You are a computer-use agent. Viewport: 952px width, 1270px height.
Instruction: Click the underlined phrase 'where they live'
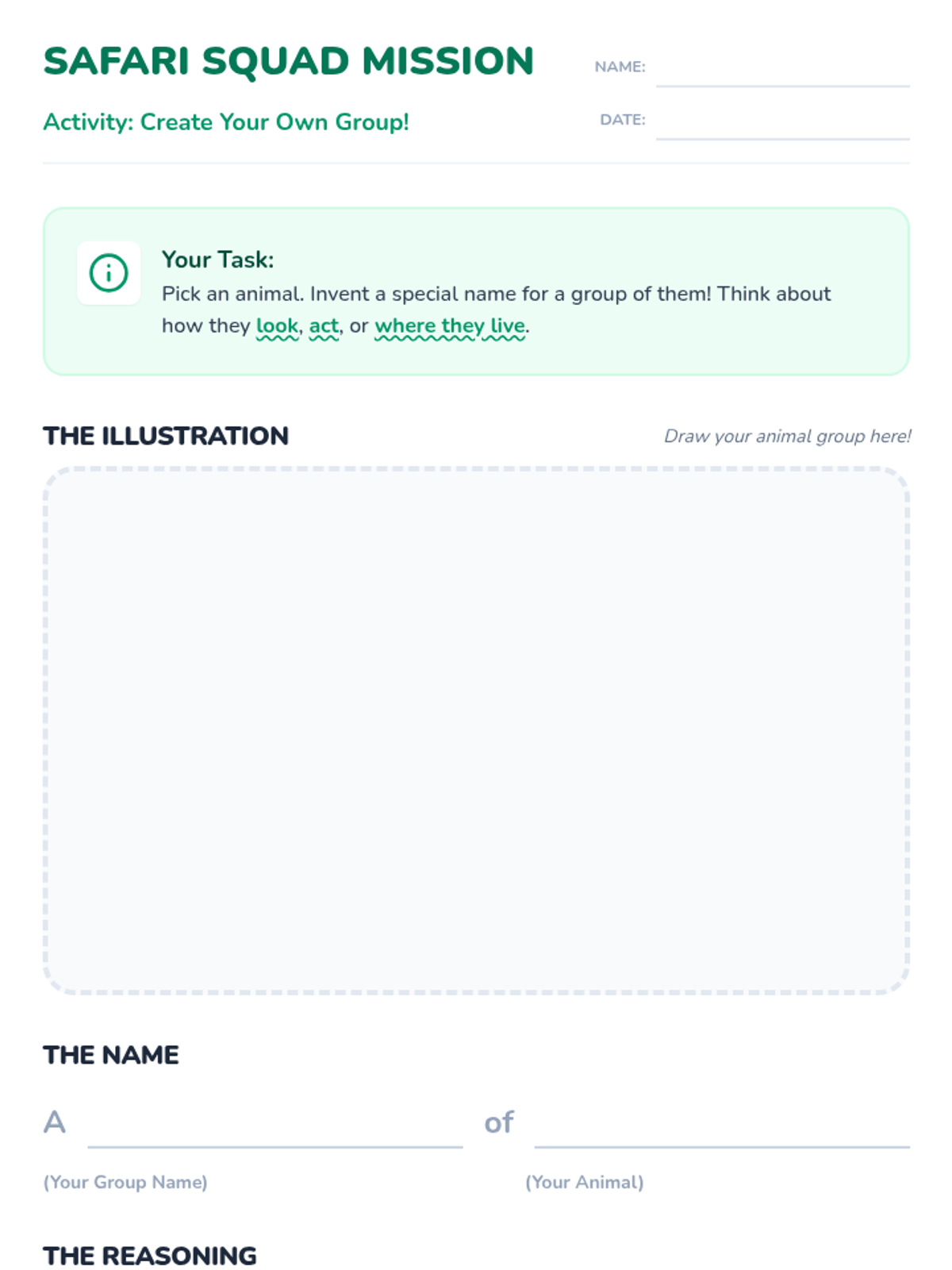(450, 325)
